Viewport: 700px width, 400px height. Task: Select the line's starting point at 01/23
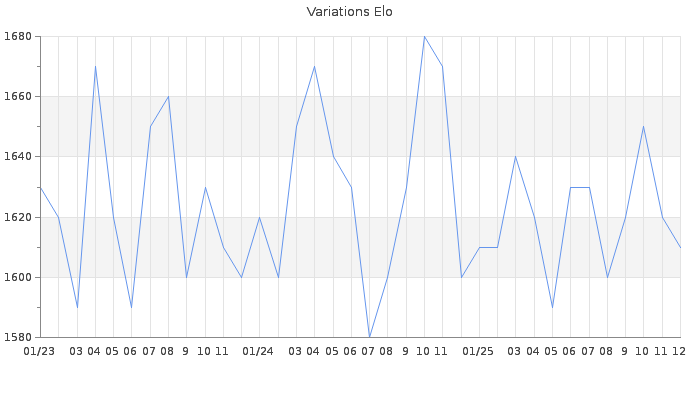point(40,187)
